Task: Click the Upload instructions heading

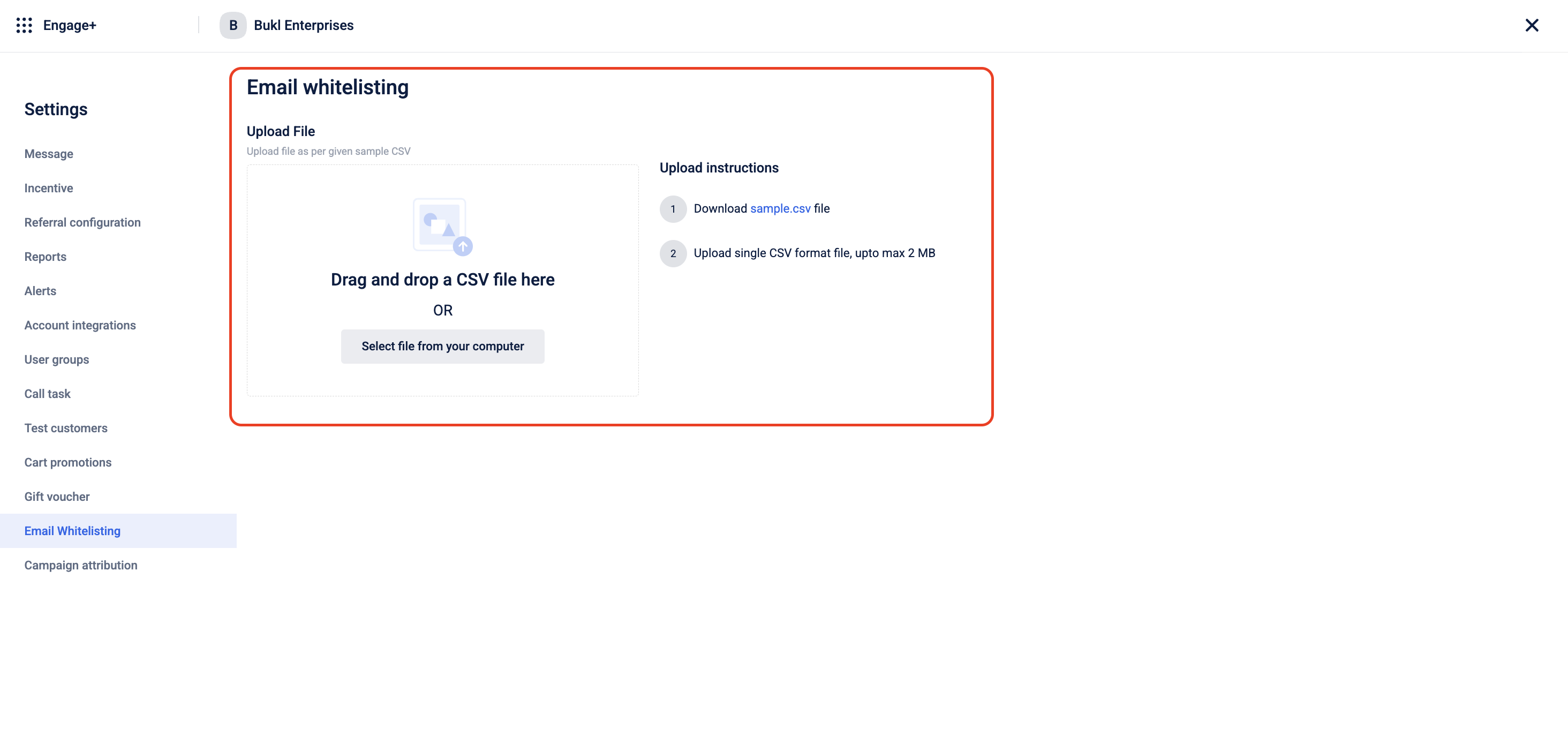Action: (x=719, y=168)
